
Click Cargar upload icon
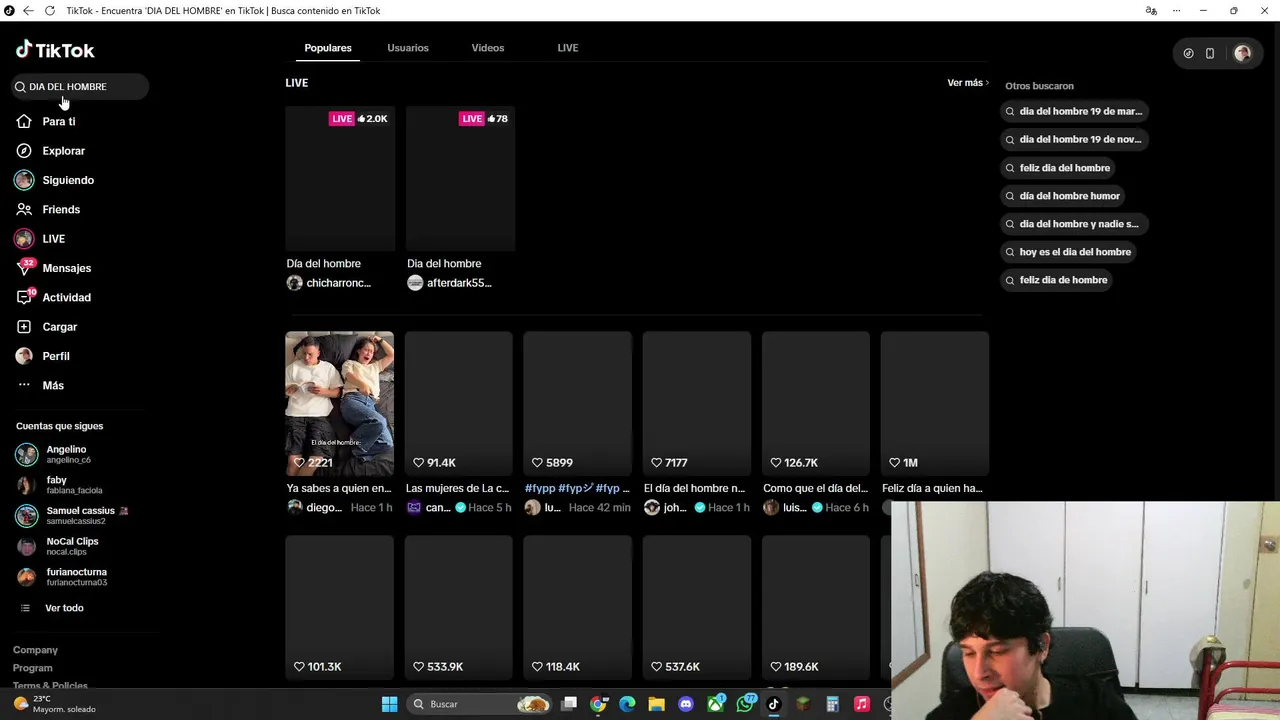click(x=24, y=327)
